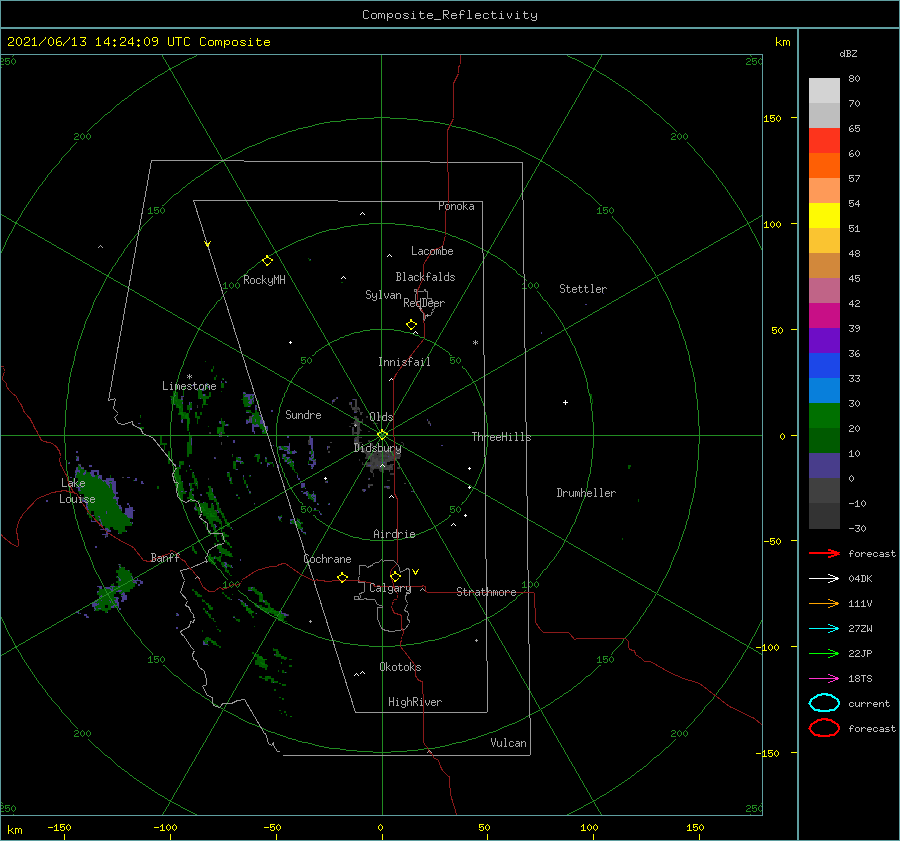Click the red forecast arrow legend icon
900x841 pixels.
pyautogui.click(x=824, y=553)
